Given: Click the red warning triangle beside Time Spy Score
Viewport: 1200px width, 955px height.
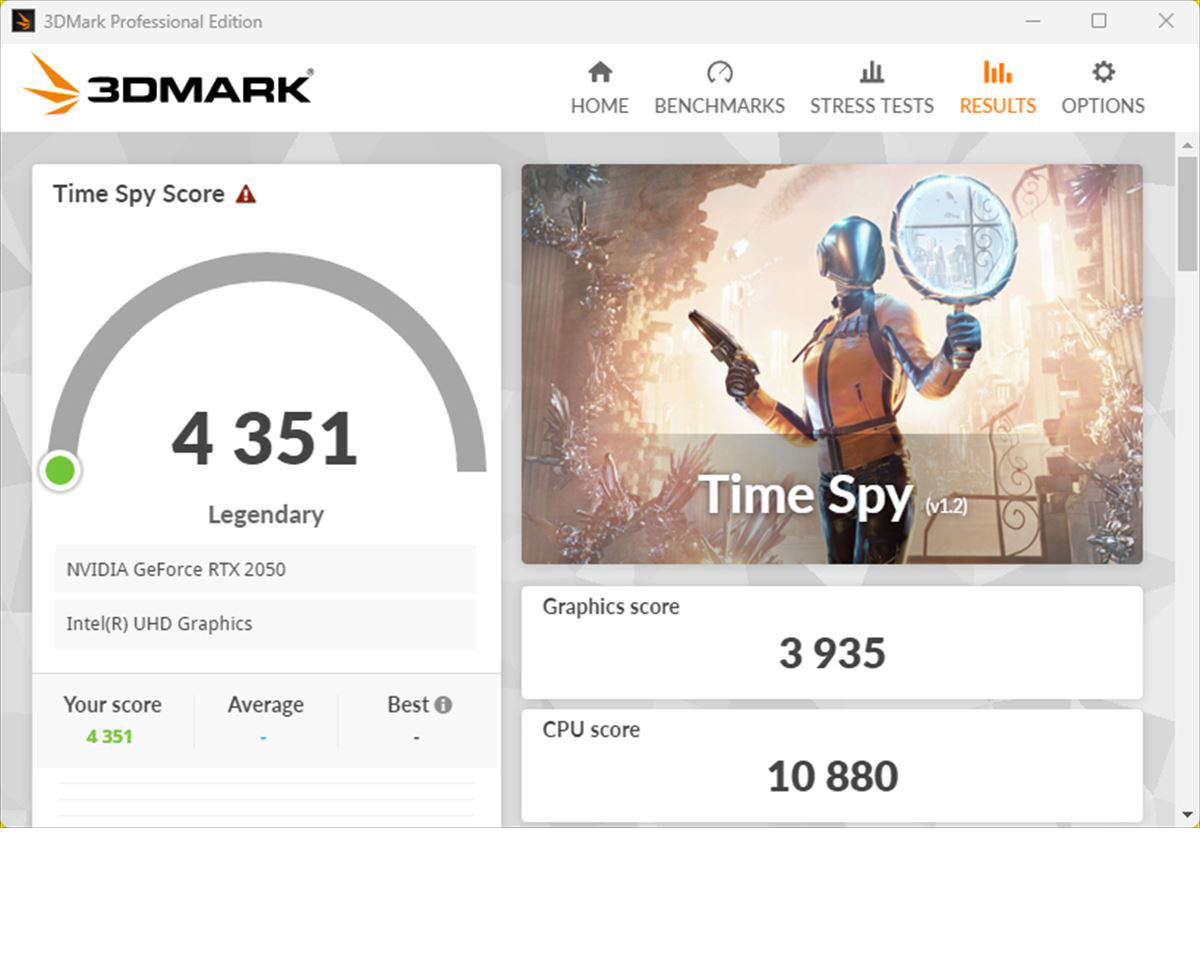Looking at the screenshot, I should 246,194.
